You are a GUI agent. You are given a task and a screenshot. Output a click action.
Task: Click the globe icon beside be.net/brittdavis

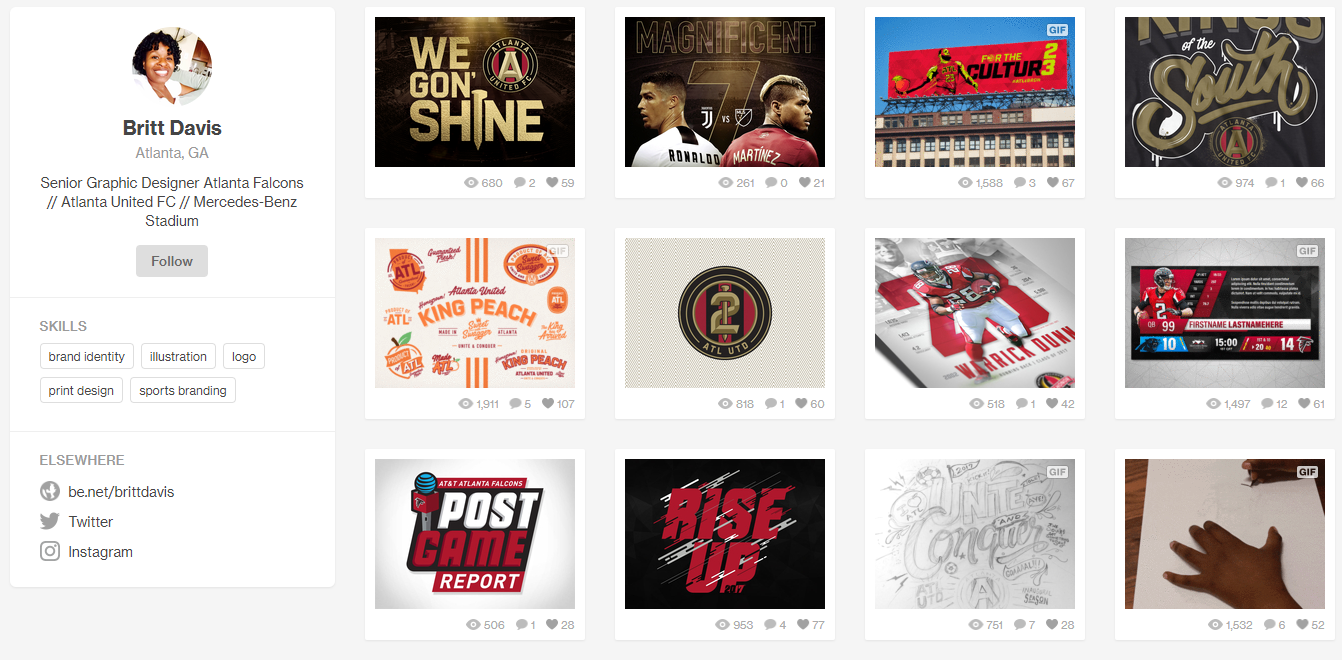point(50,491)
